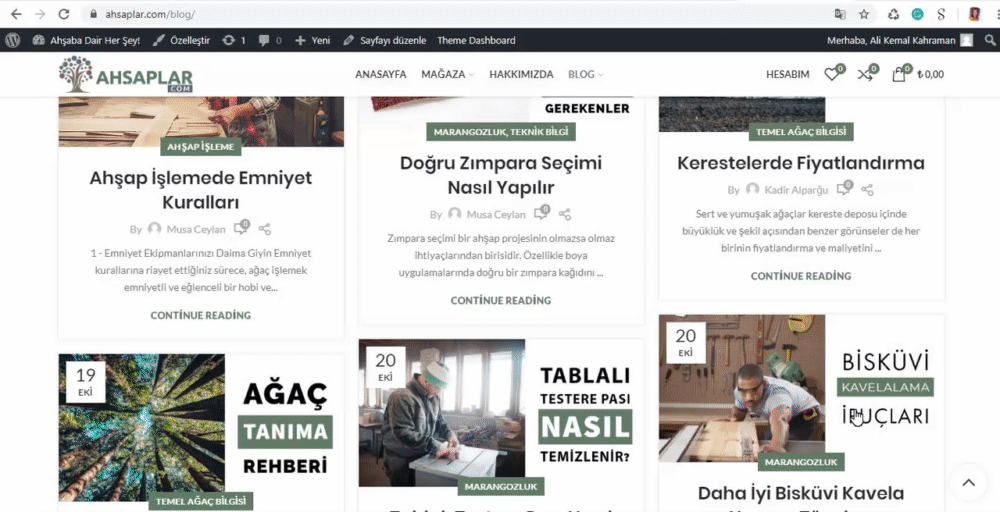1000x512 pixels.
Task: Go back with the browser back arrow
Action: (16, 13)
